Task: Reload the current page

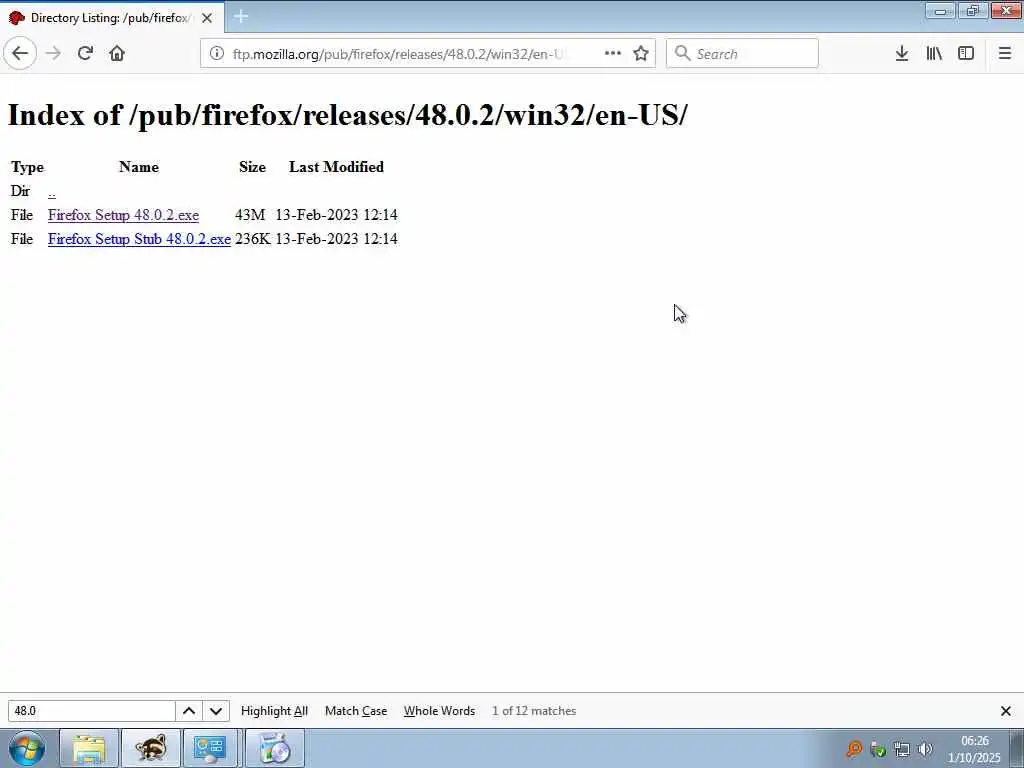Action: (x=85, y=54)
